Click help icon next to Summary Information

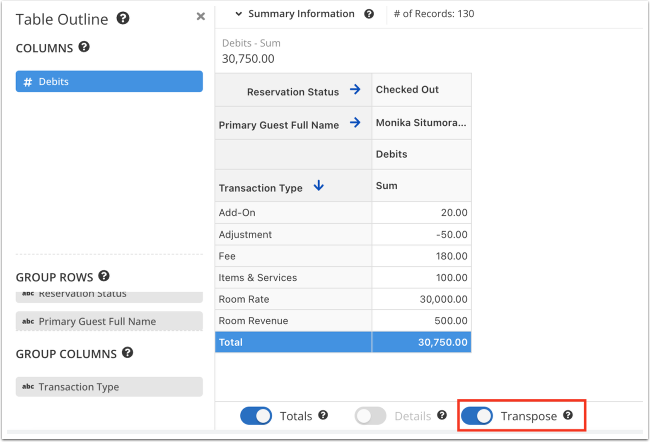(x=369, y=14)
